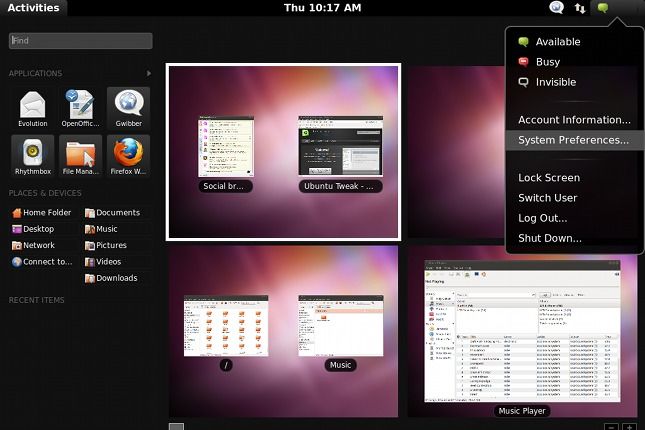Open the OpenOffice application icon
This screenshot has height=430, width=645.
[x=79, y=107]
